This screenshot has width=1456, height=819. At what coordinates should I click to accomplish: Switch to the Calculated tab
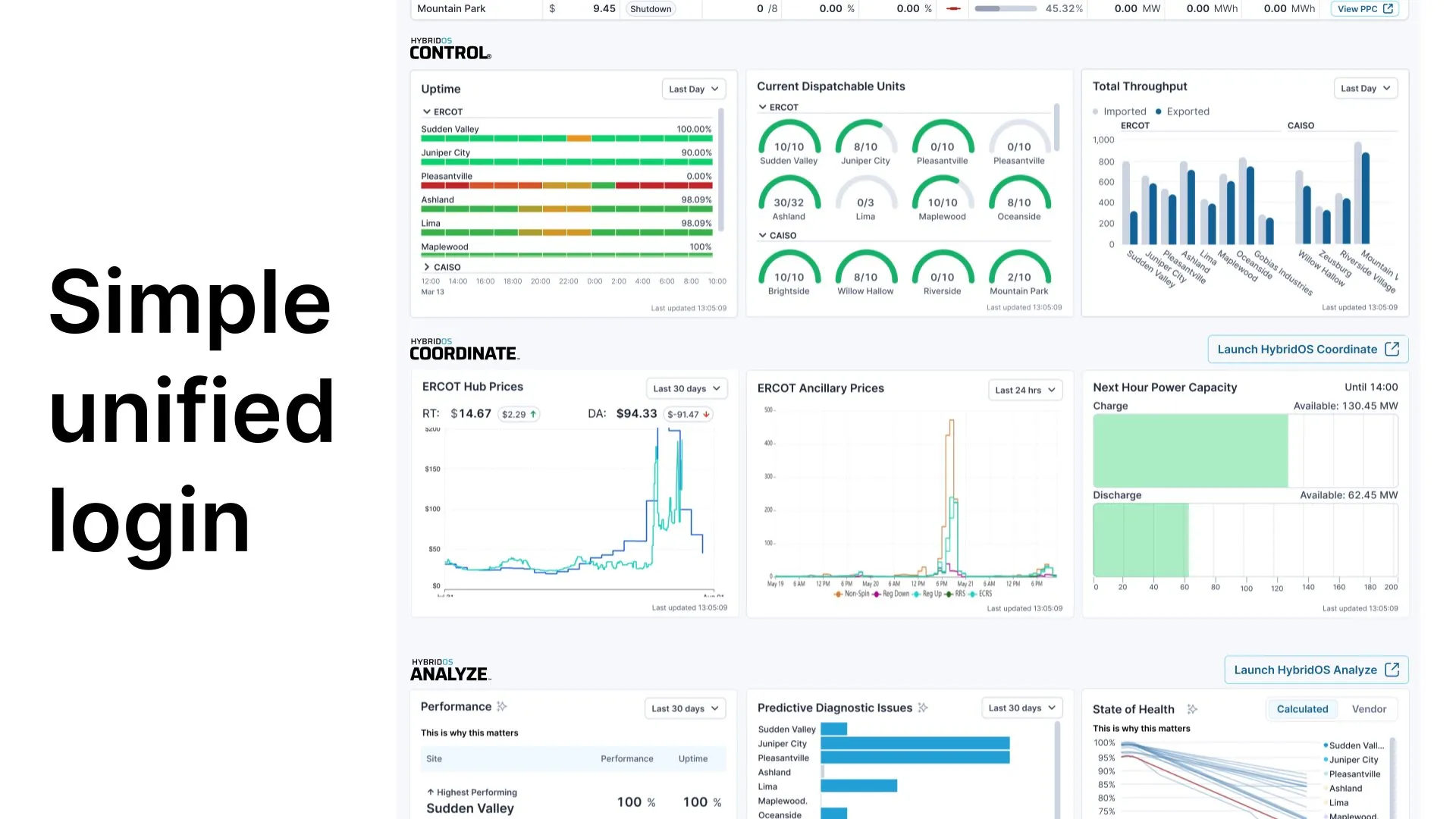point(1302,709)
